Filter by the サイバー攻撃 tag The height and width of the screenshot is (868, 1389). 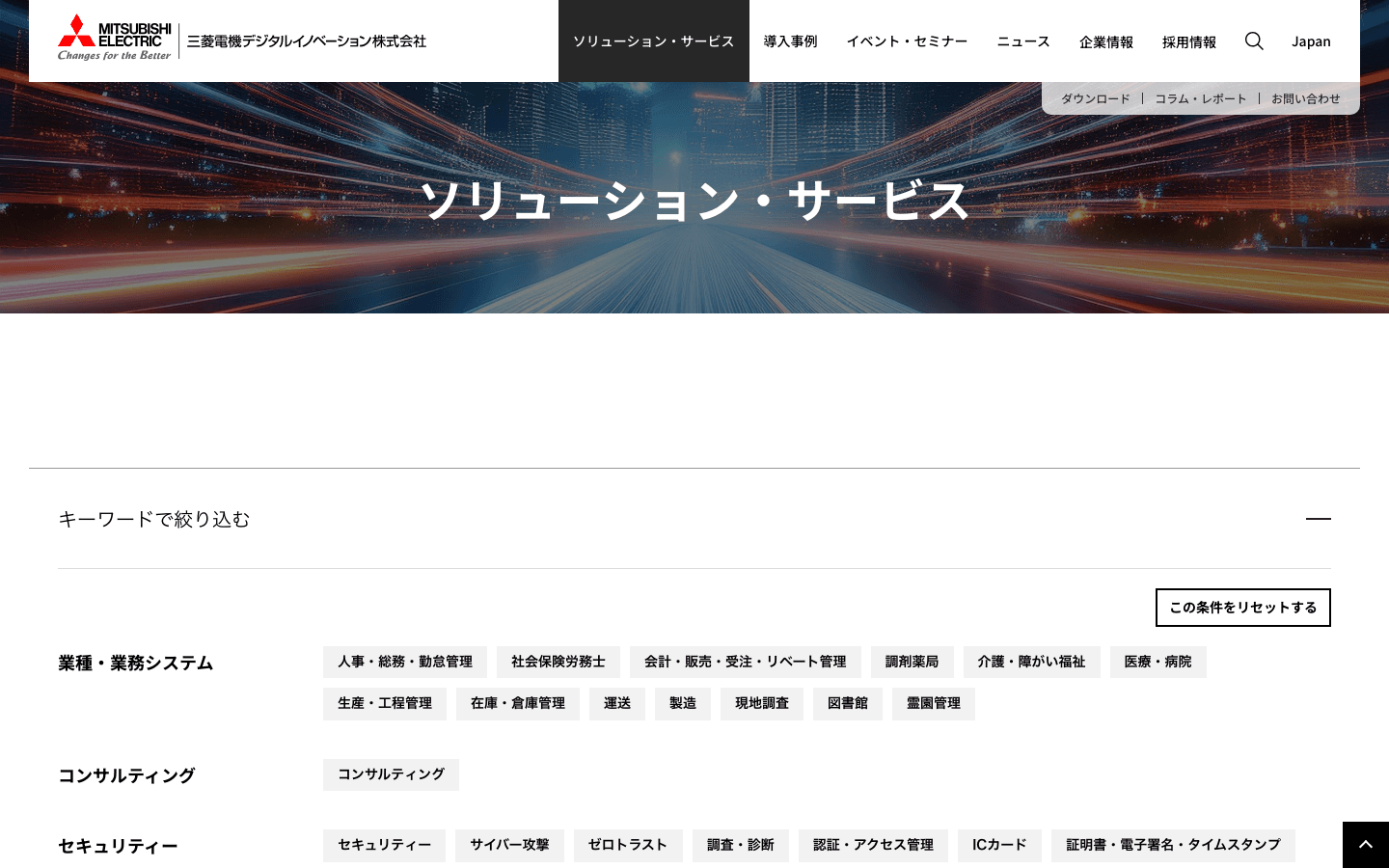509,846
